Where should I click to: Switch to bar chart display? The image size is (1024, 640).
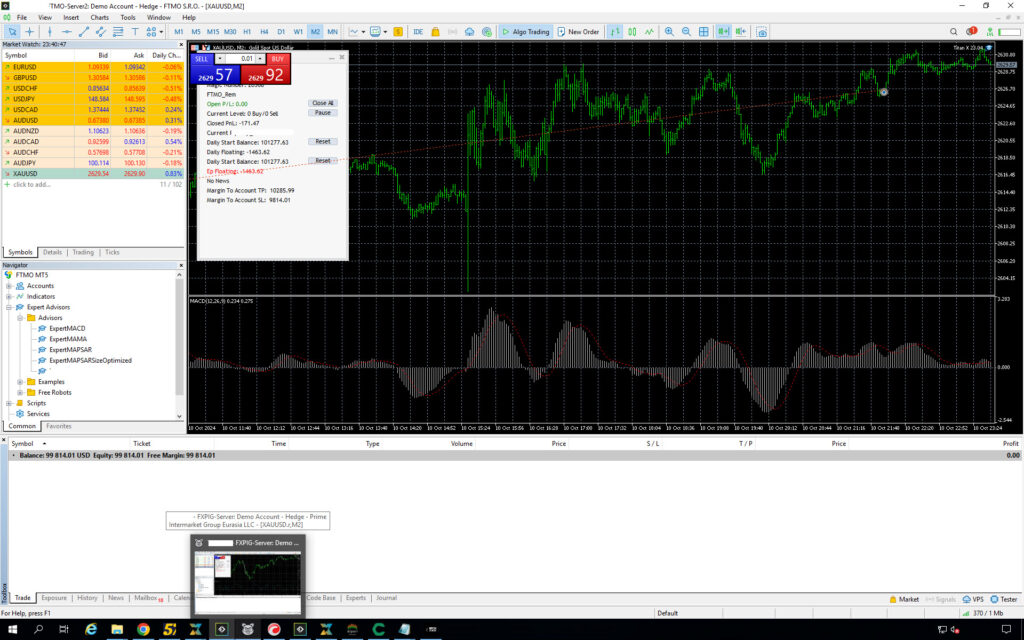(x=615, y=31)
